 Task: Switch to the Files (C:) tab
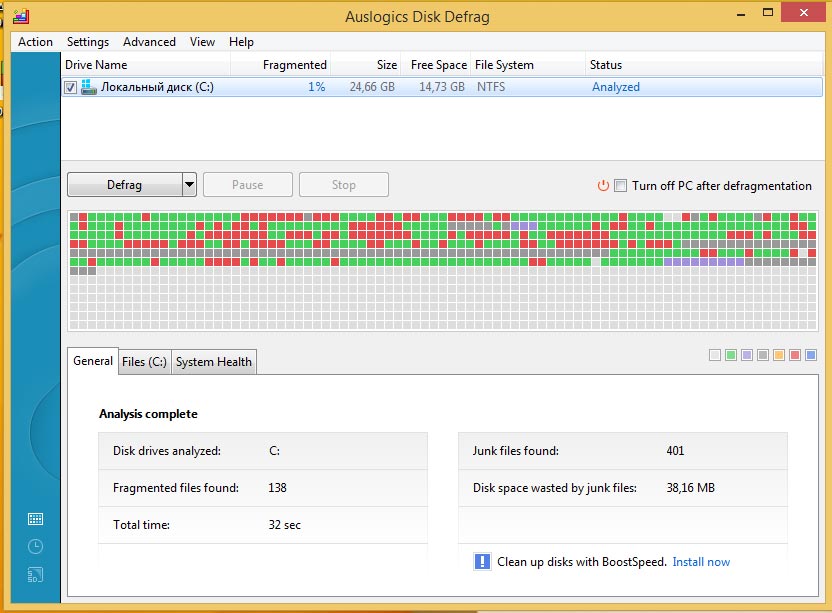(144, 362)
